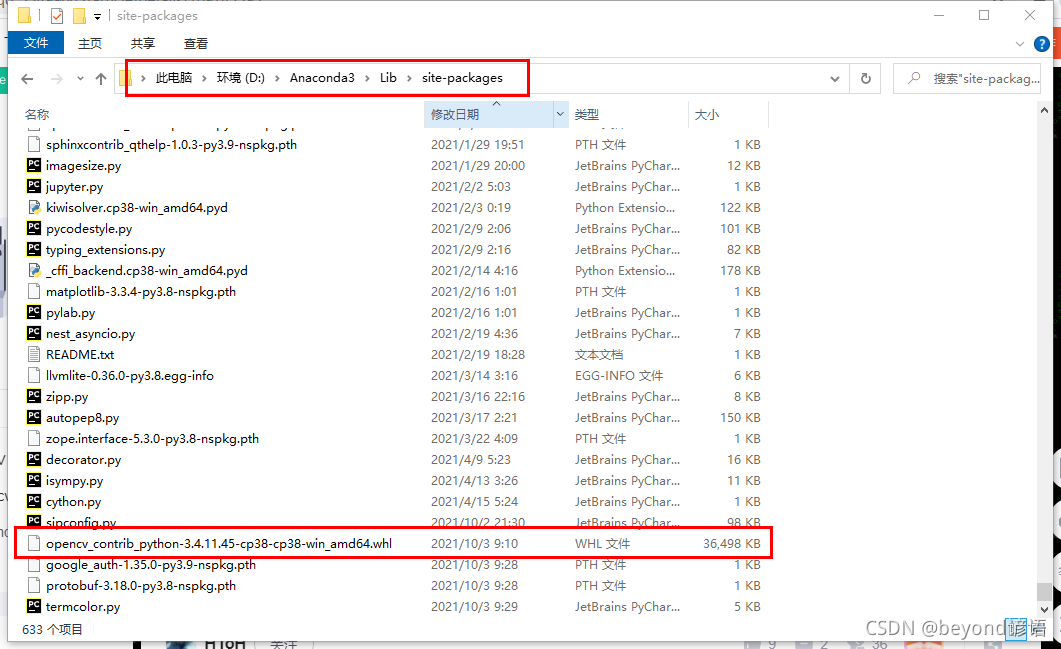Expand the chevron after Anaconda3 in breadcrumb
The image size is (1061, 649).
click(367, 79)
